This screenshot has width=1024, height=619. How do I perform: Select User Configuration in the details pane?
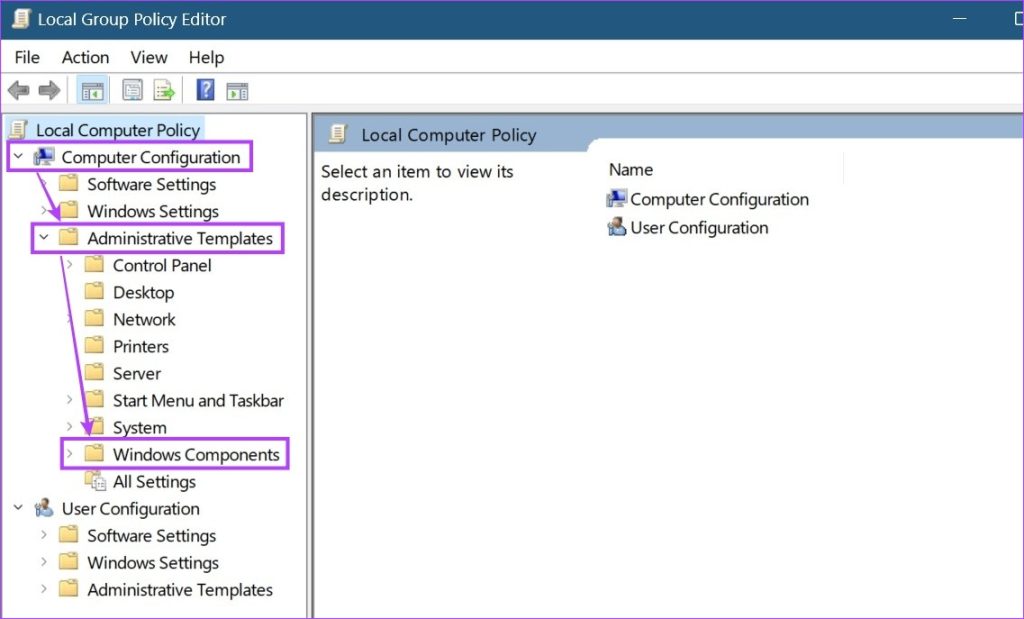tap(697, 227)
